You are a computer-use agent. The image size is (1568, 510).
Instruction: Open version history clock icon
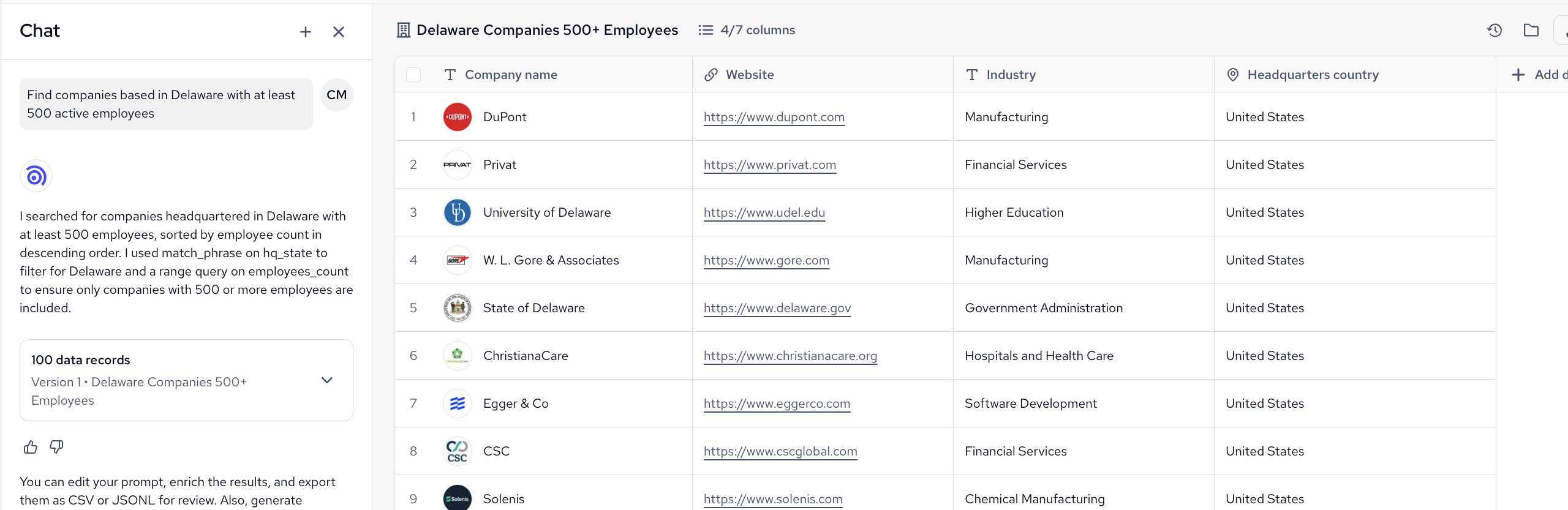(x=1494, y=30)
